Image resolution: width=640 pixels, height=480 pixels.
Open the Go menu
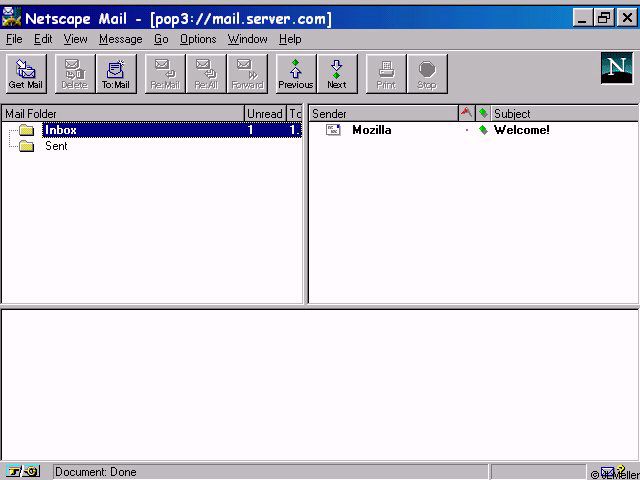point(161,39)
